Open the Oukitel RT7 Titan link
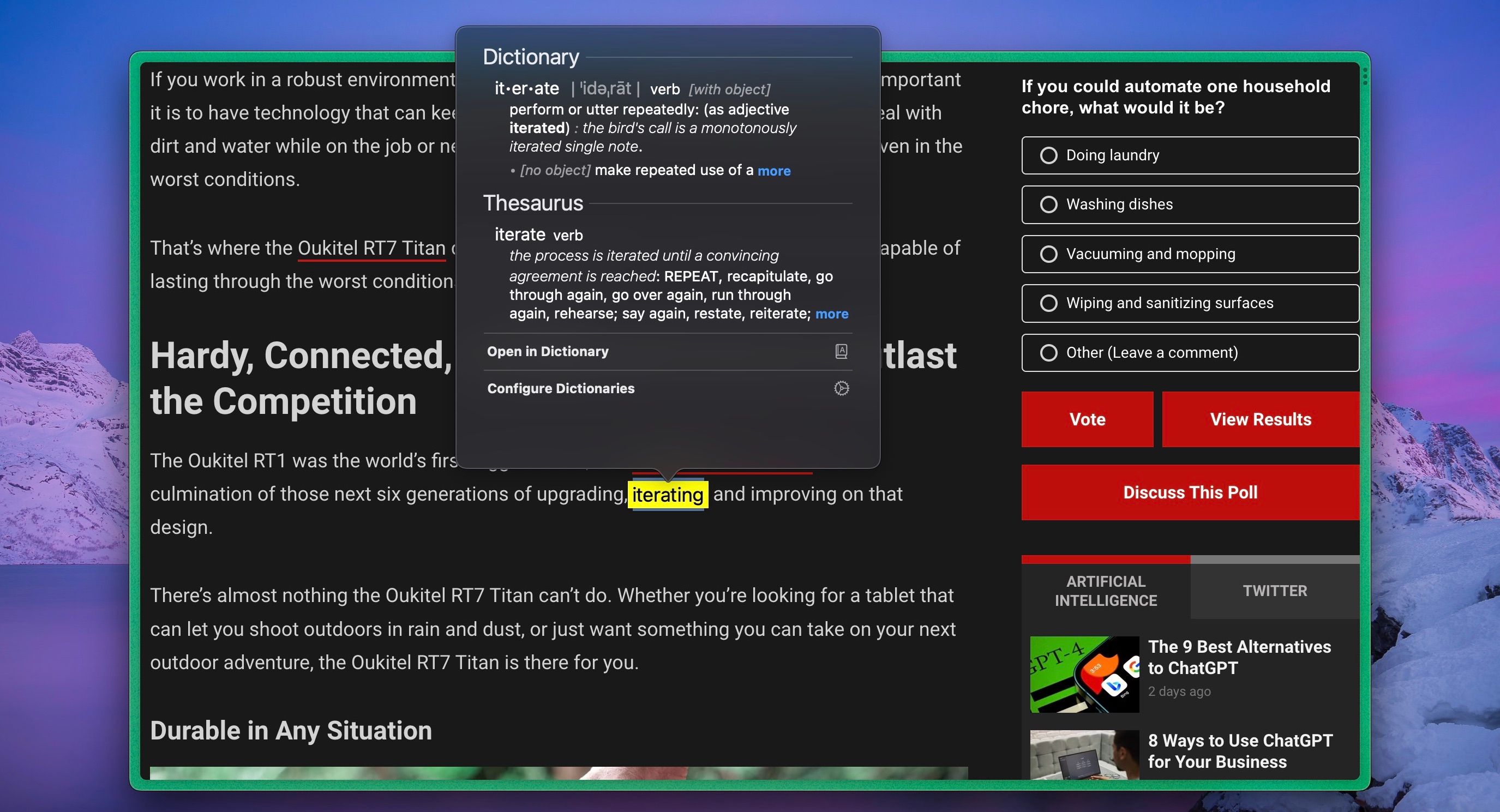Screen dimensions: 1500x812 [370, 248]
